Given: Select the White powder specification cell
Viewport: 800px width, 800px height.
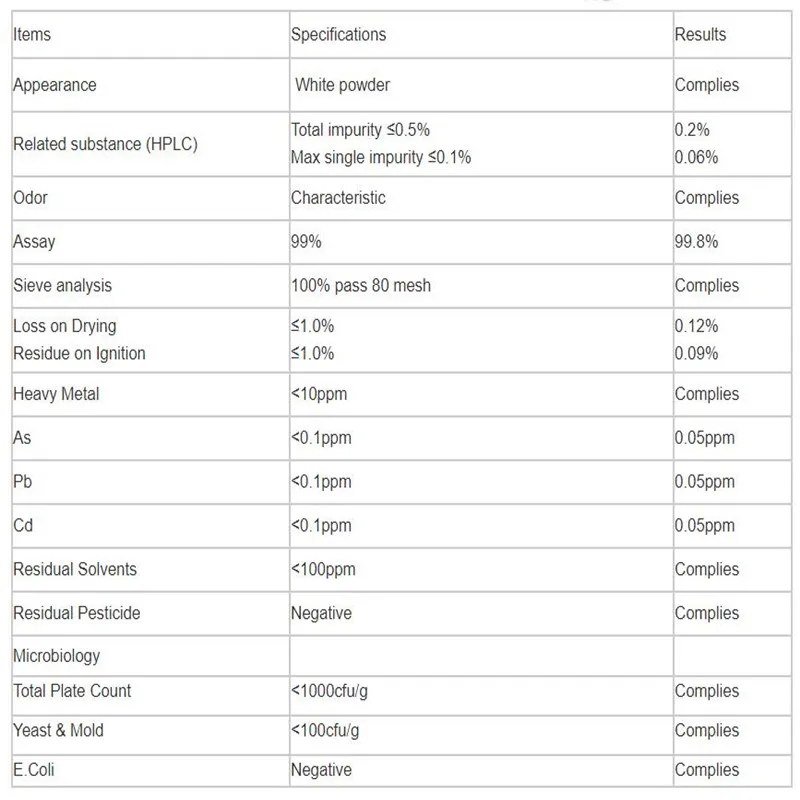Looking at the screenshot, I should click(x=342, y=86).
